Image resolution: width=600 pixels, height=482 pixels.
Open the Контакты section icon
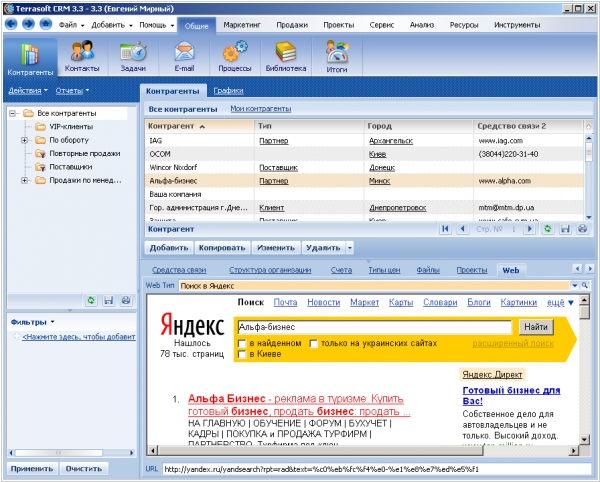click(x=82, y=57)
